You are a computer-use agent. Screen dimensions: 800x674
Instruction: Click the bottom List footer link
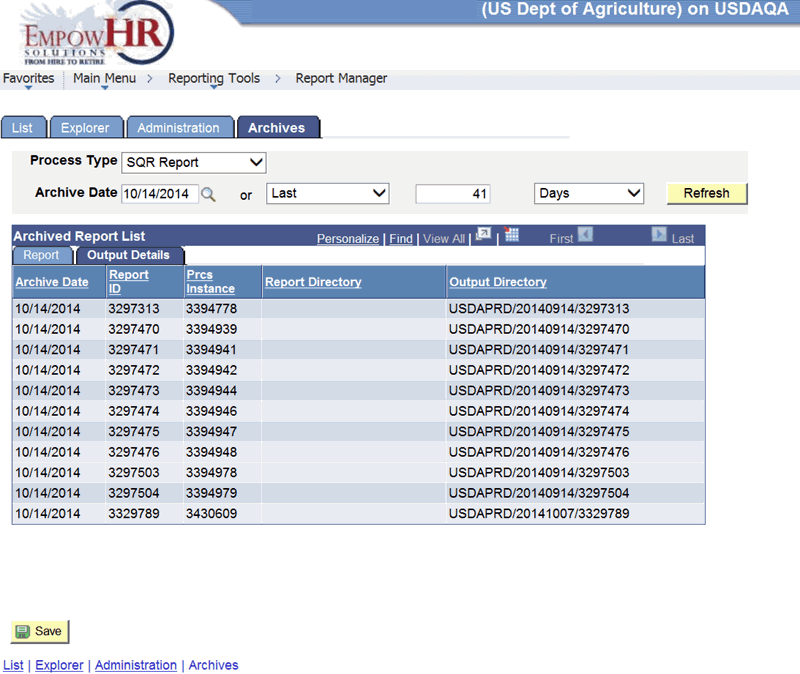(x=13, y=665)
